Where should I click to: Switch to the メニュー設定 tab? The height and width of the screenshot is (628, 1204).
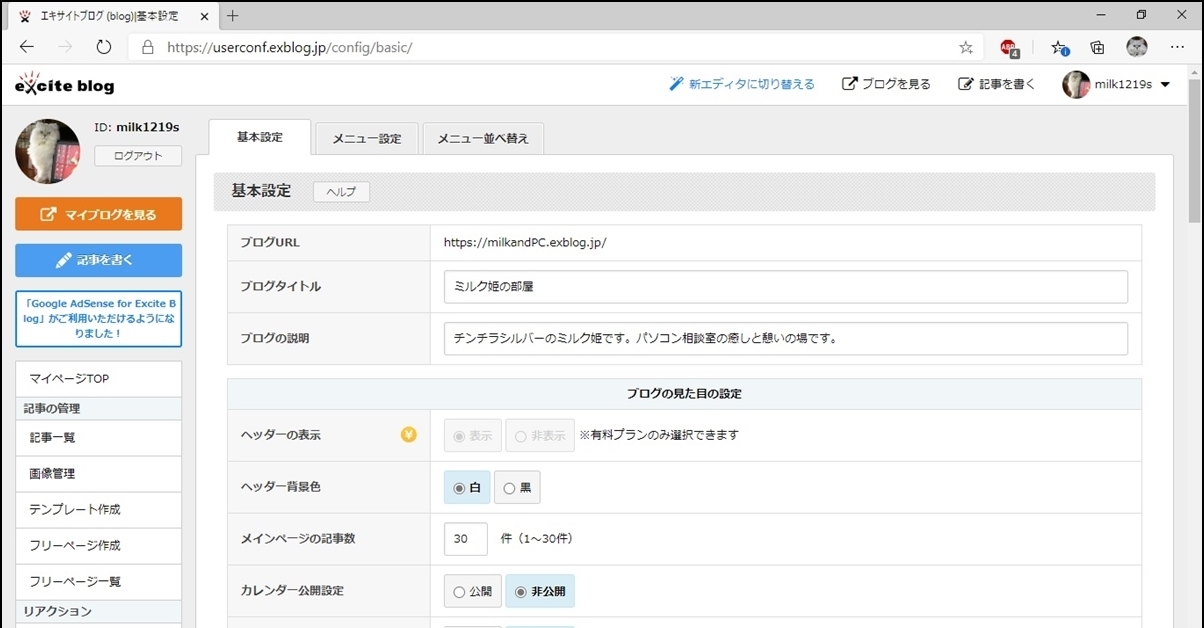(366, 139)
